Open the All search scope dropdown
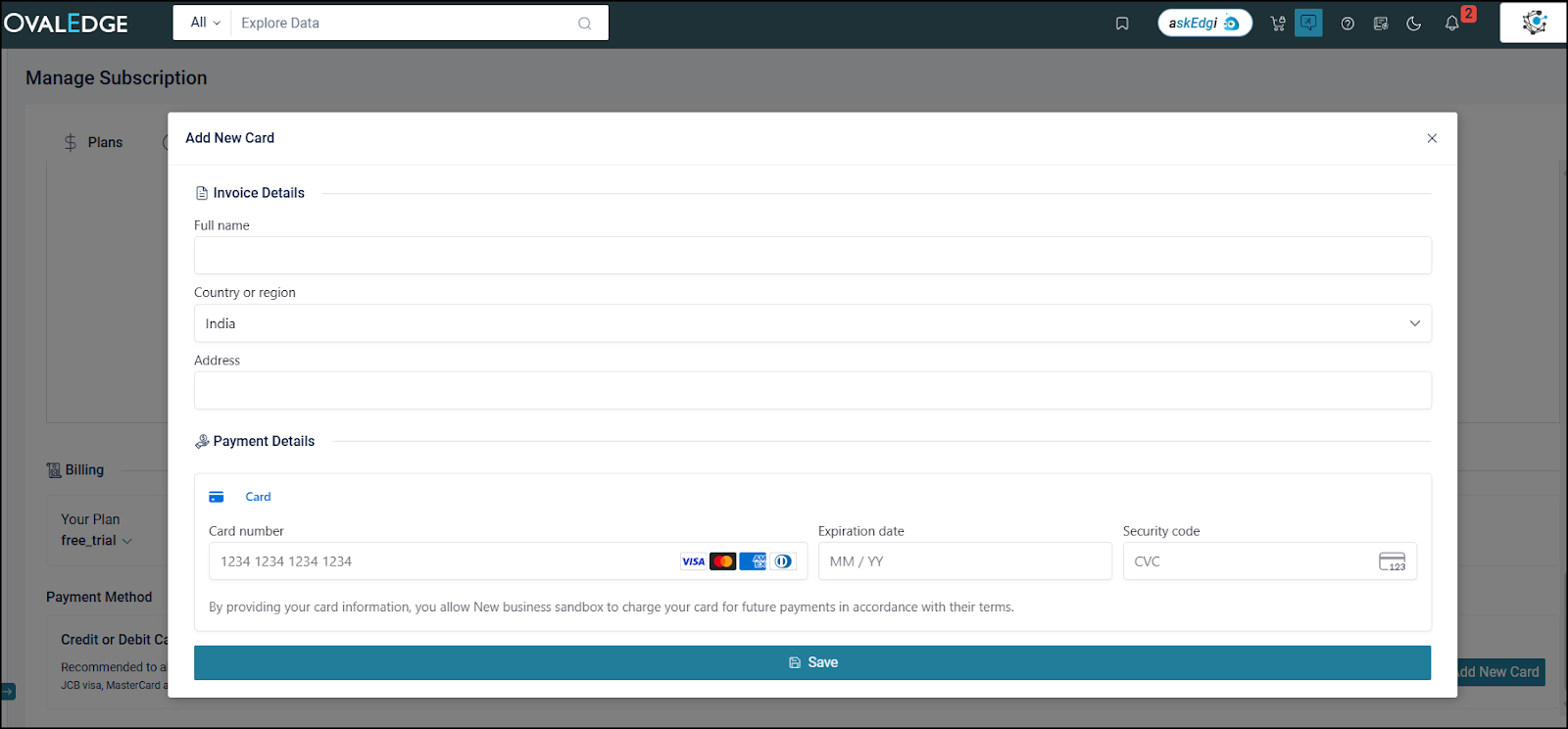 (x=204, y=23)
